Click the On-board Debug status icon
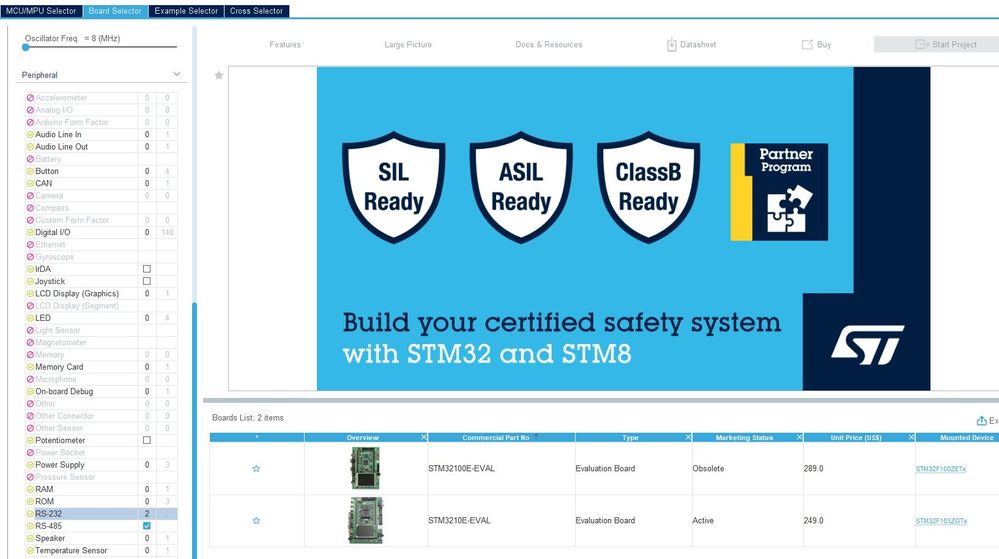 (x=30, y=391)
